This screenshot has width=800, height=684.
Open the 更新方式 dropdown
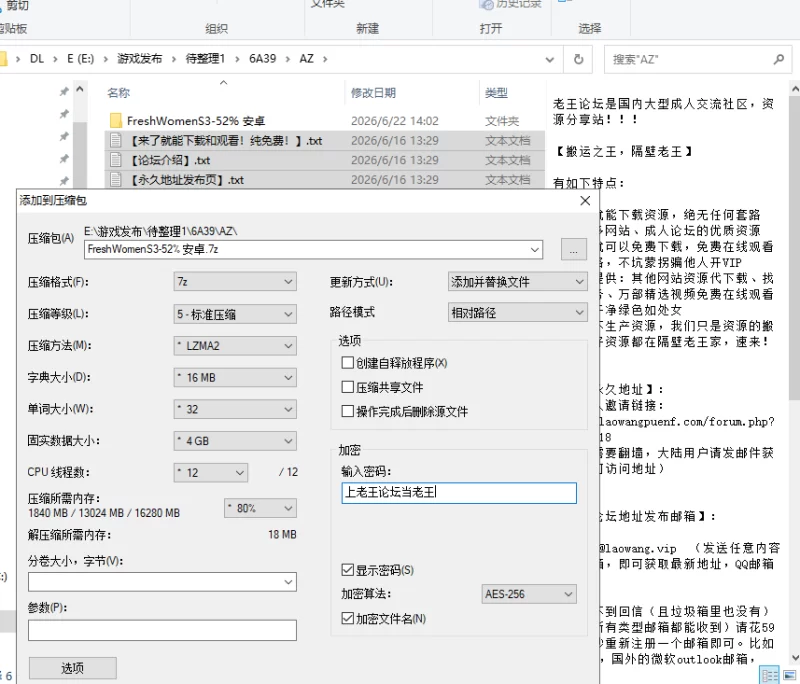click(x=517, y=282)
